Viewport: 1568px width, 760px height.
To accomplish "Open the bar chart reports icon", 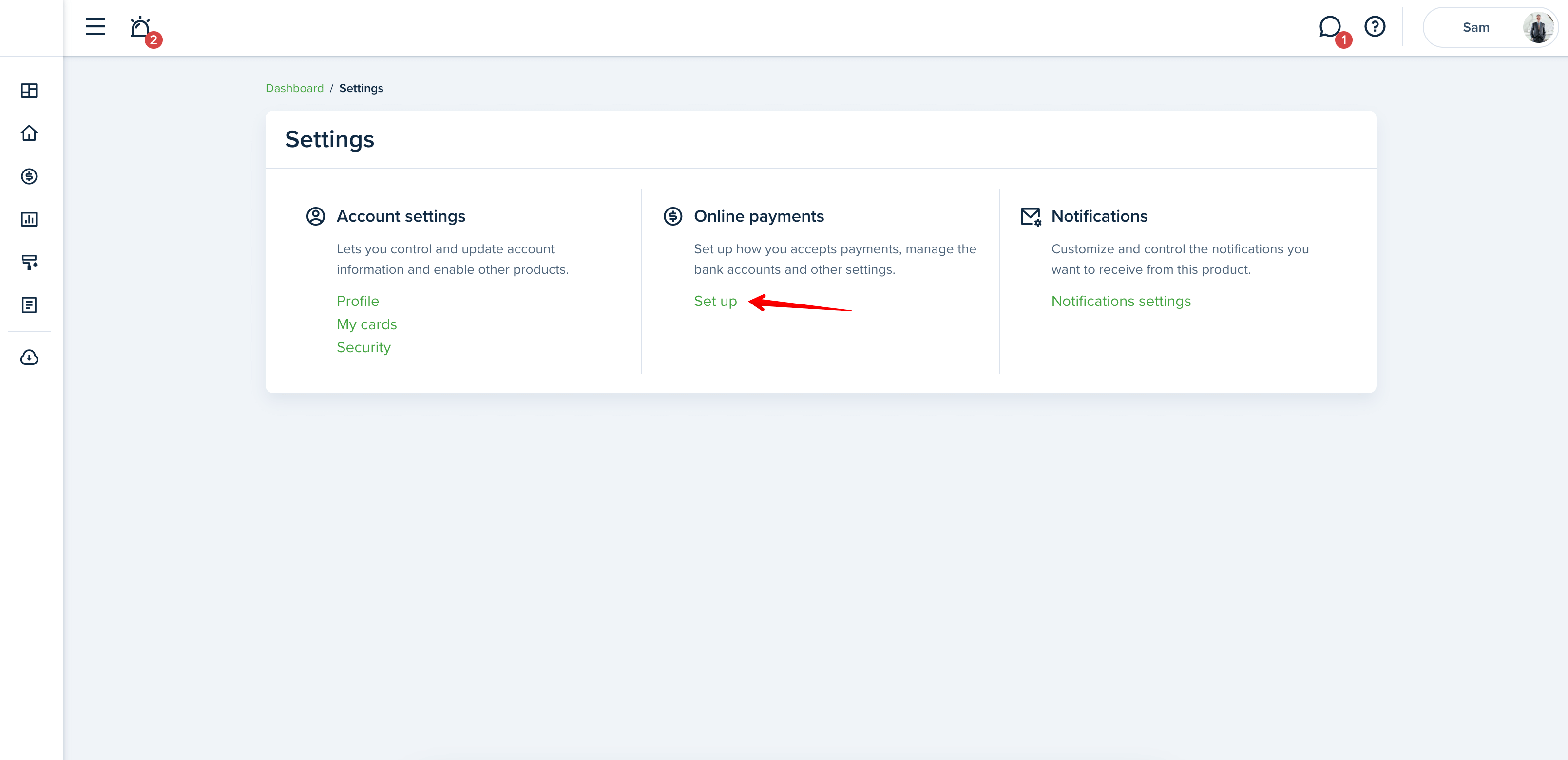I will (29, 219).
